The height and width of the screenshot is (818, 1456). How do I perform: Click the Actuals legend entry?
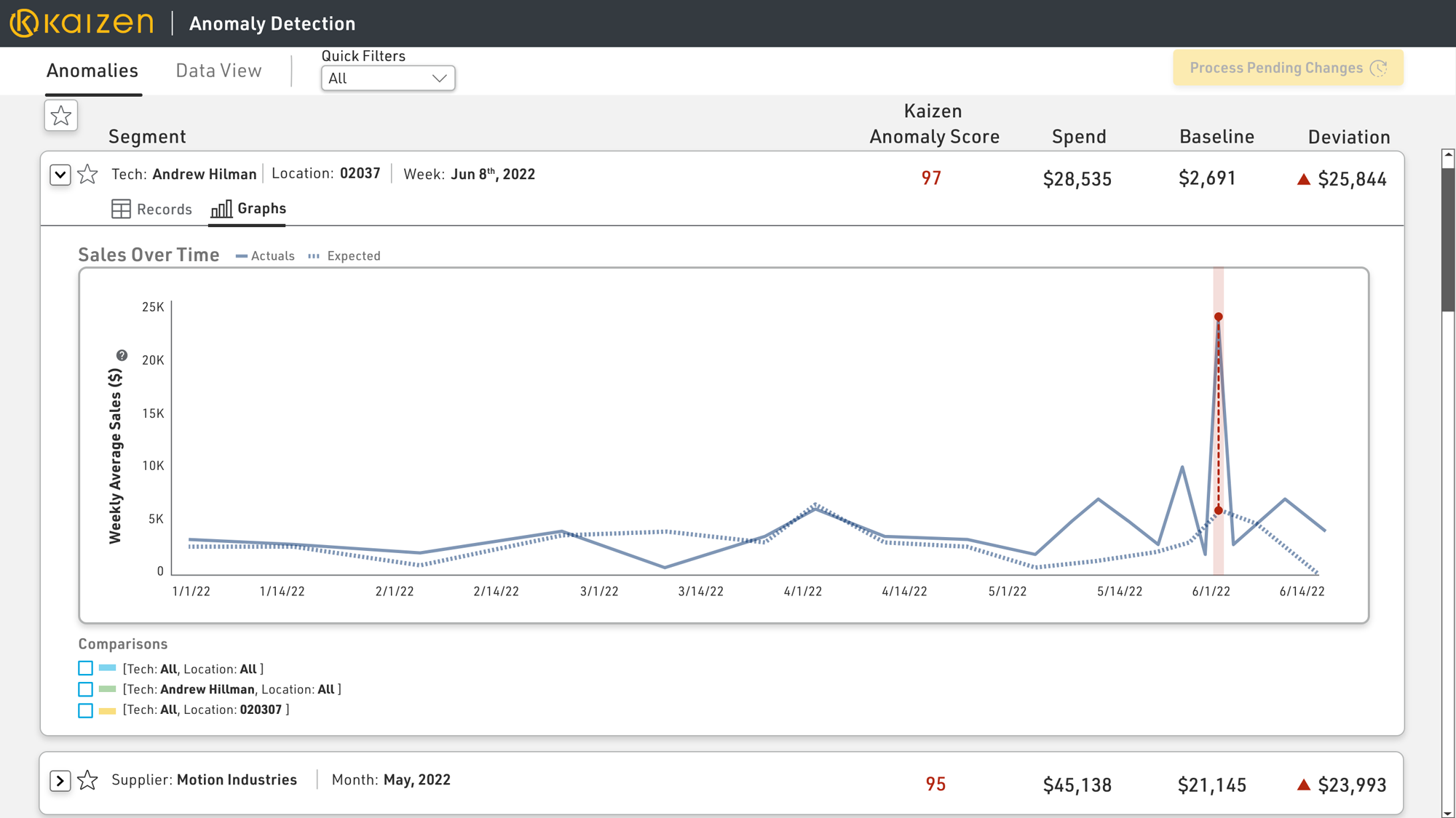click(265, 256)
